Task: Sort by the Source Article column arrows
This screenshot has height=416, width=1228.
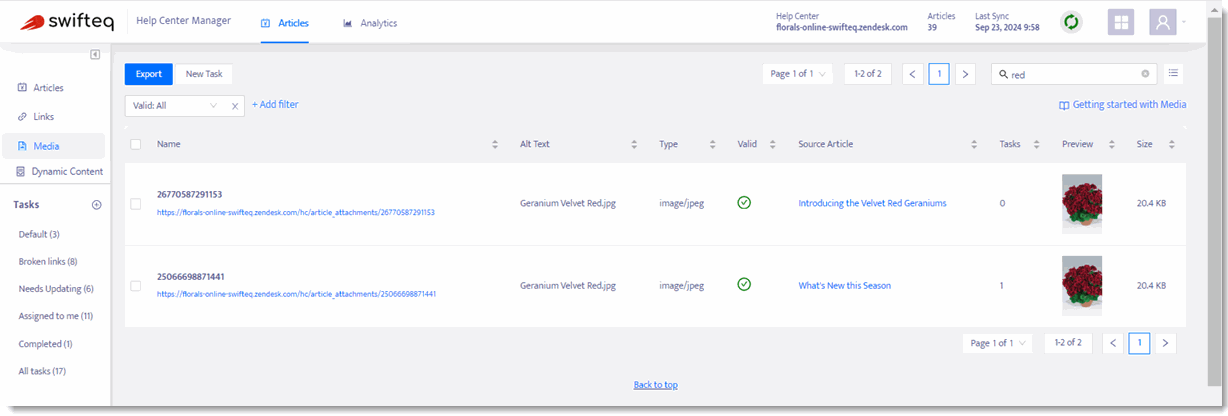Action: tap(975, 145)
